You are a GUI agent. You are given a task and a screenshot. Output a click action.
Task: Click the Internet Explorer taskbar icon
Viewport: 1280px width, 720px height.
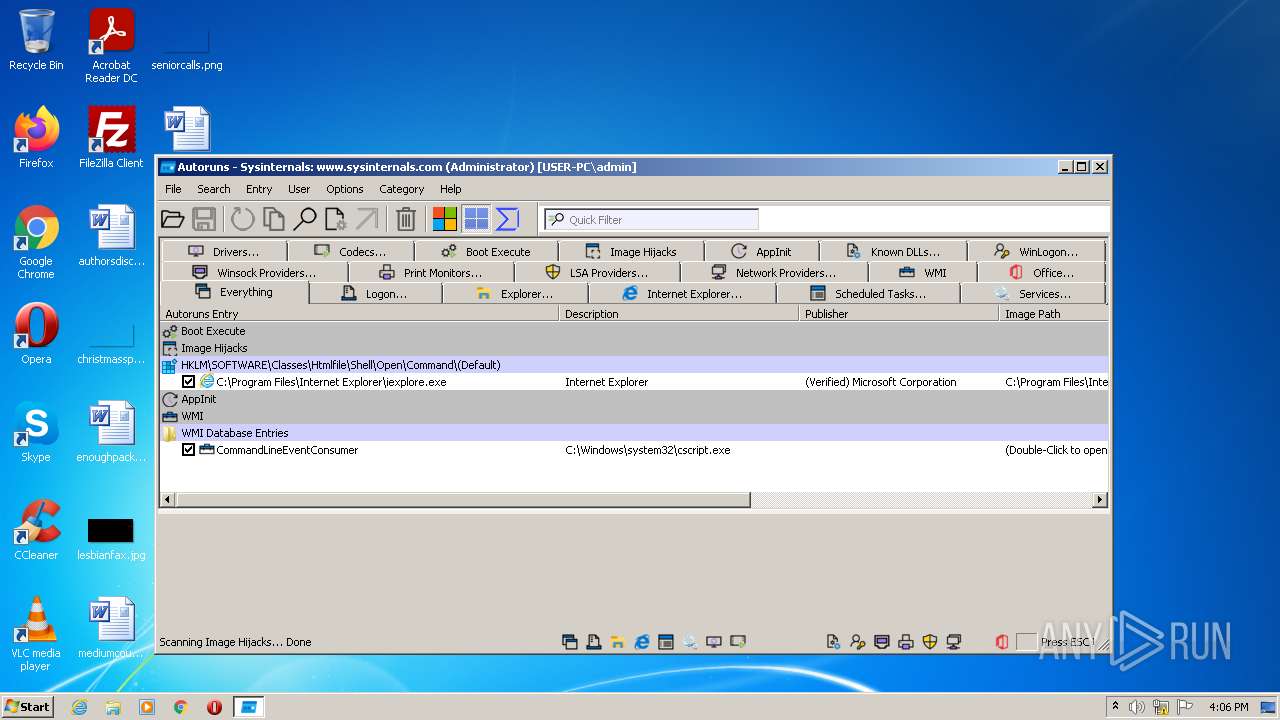tap(79, 707)
